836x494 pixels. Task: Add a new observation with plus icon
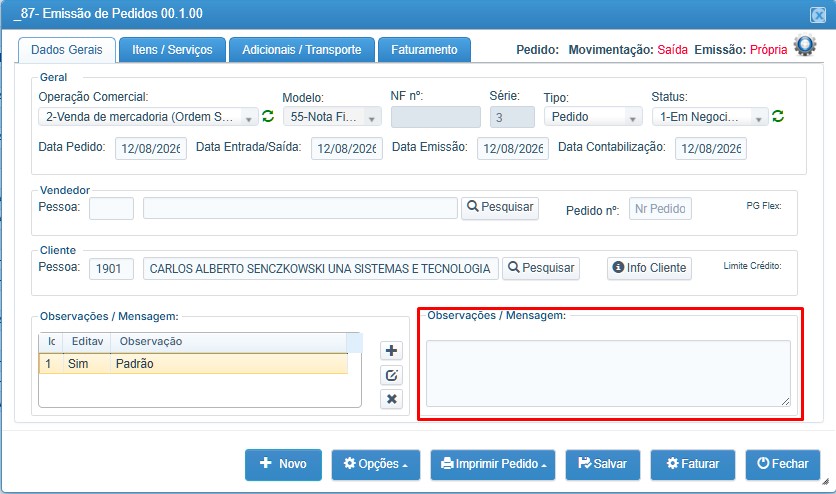pos(391,351)
